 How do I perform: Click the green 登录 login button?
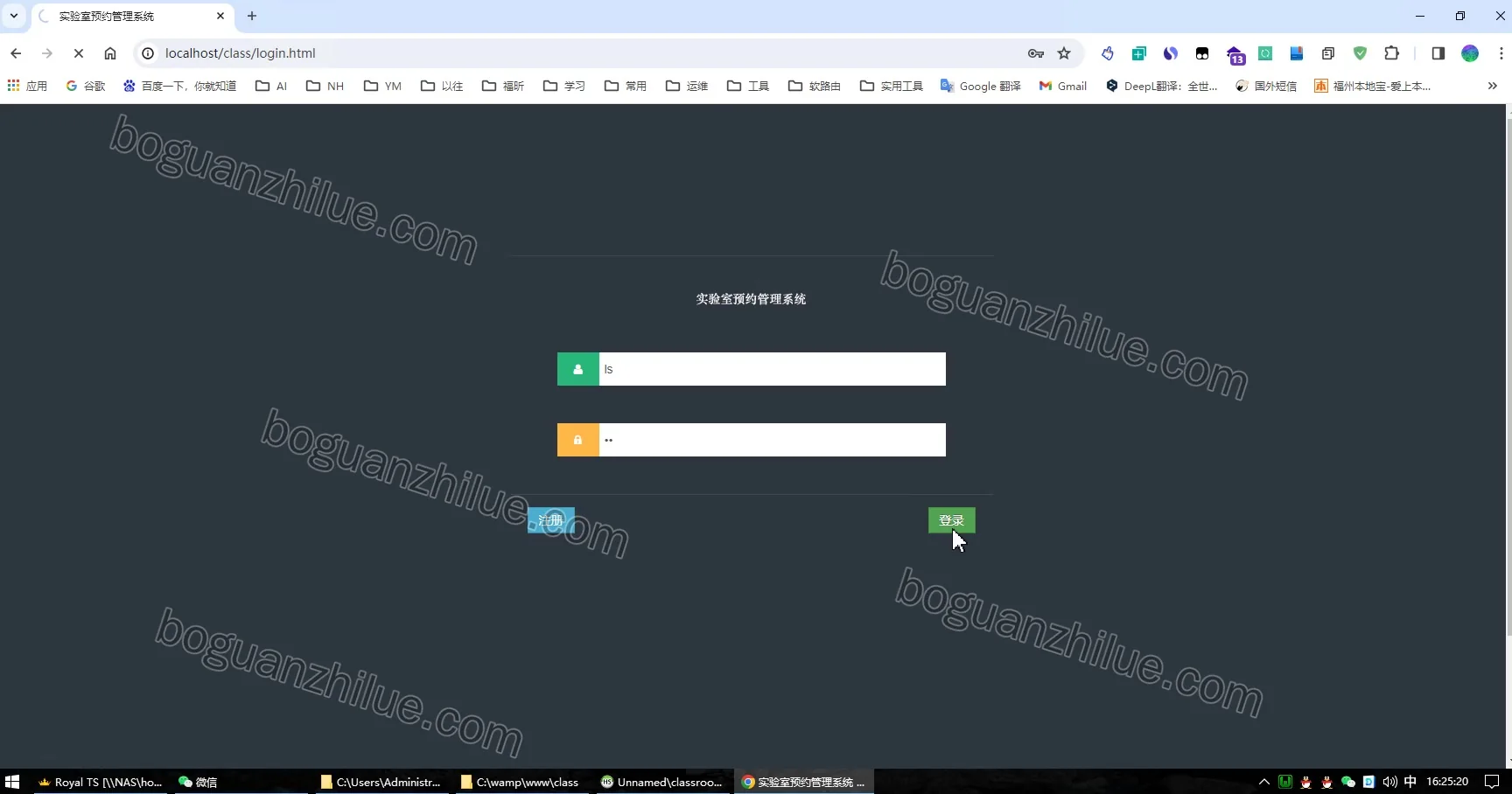pyautogui.click(x=951, y=520)
